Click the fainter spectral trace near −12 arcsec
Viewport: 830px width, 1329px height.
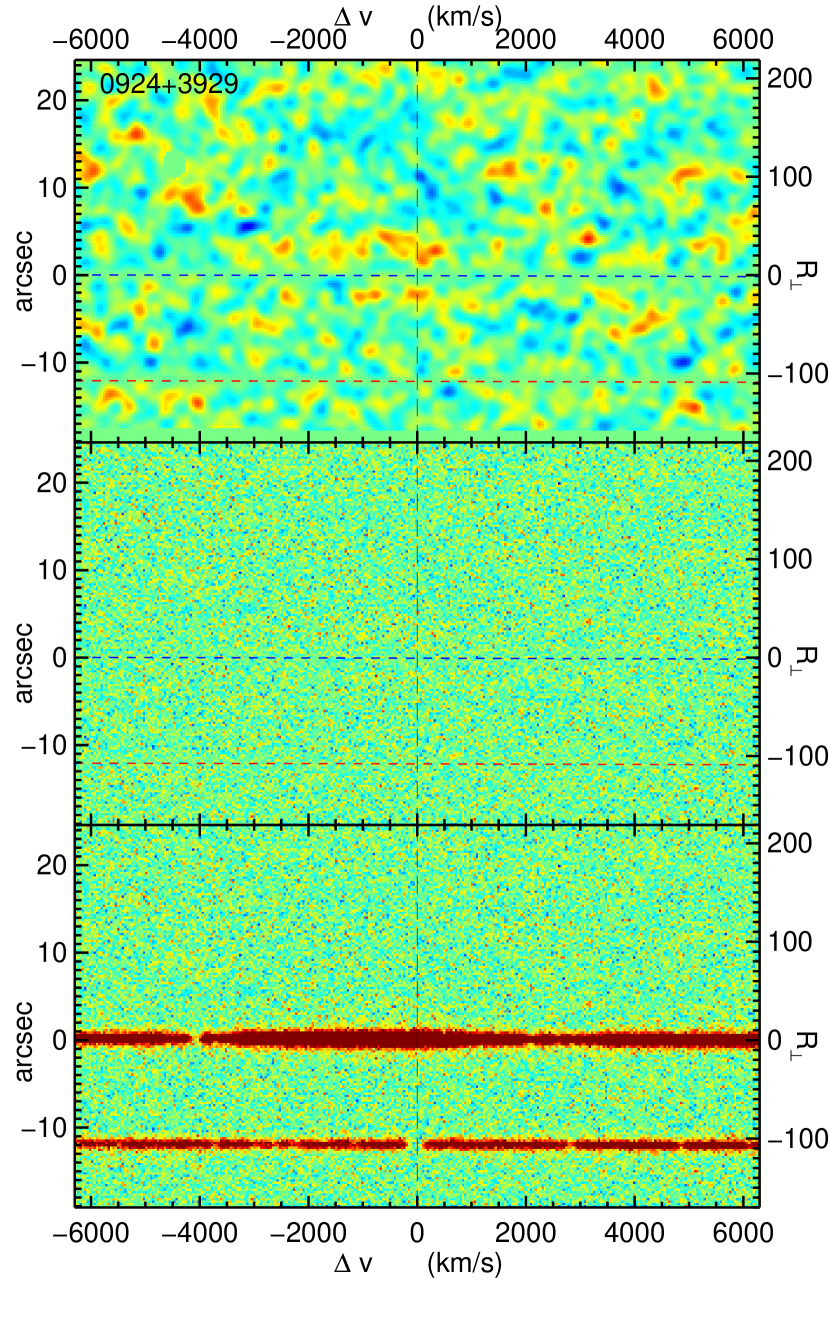click(417, 1143)
